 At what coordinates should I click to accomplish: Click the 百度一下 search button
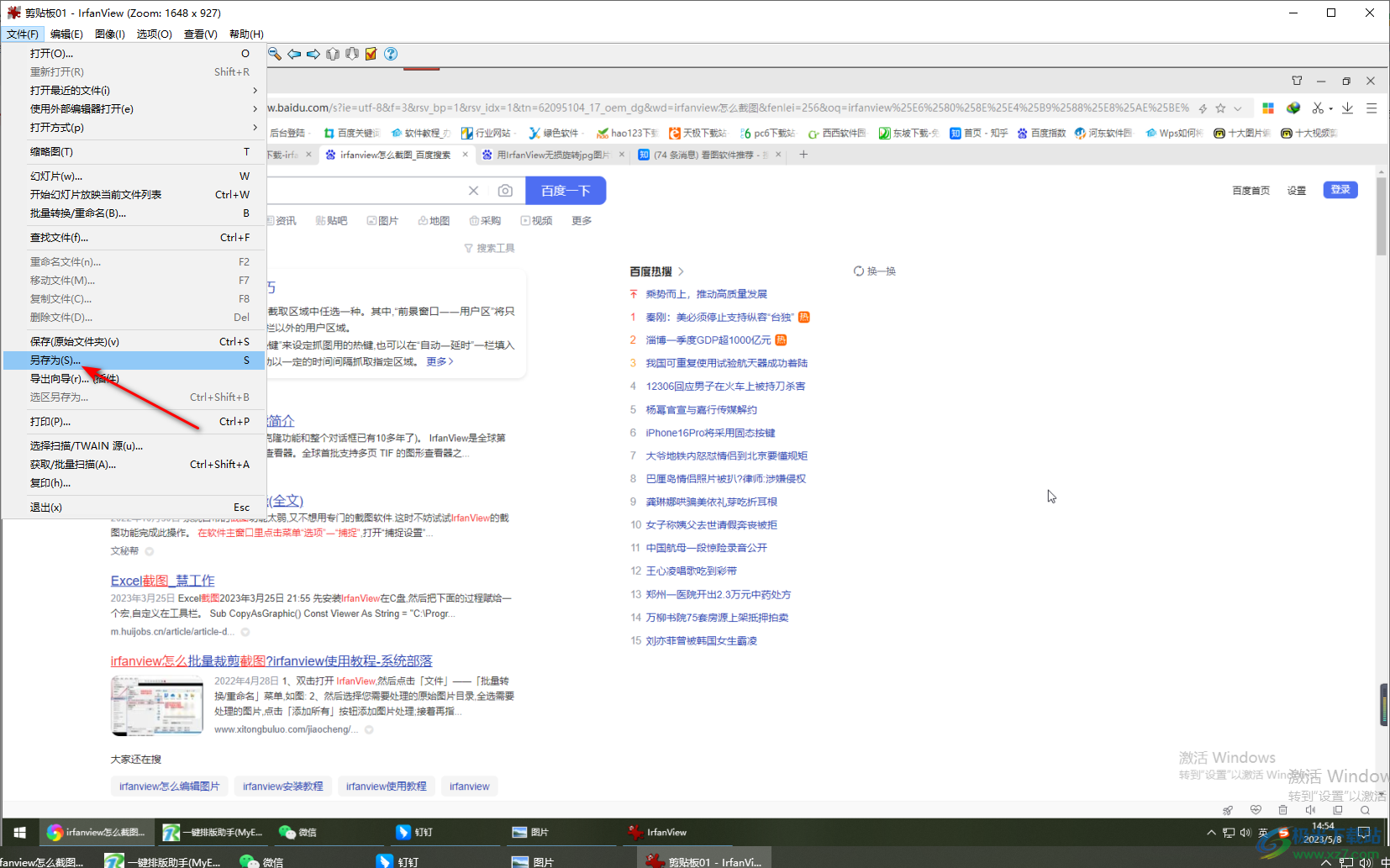tap(566, 191)
